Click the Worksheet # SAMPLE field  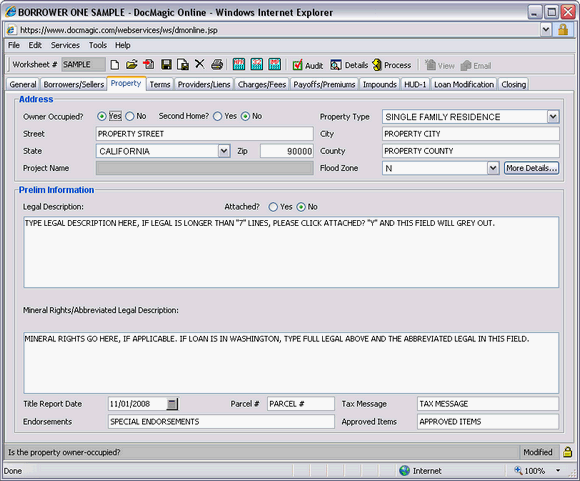coord(83,64)
